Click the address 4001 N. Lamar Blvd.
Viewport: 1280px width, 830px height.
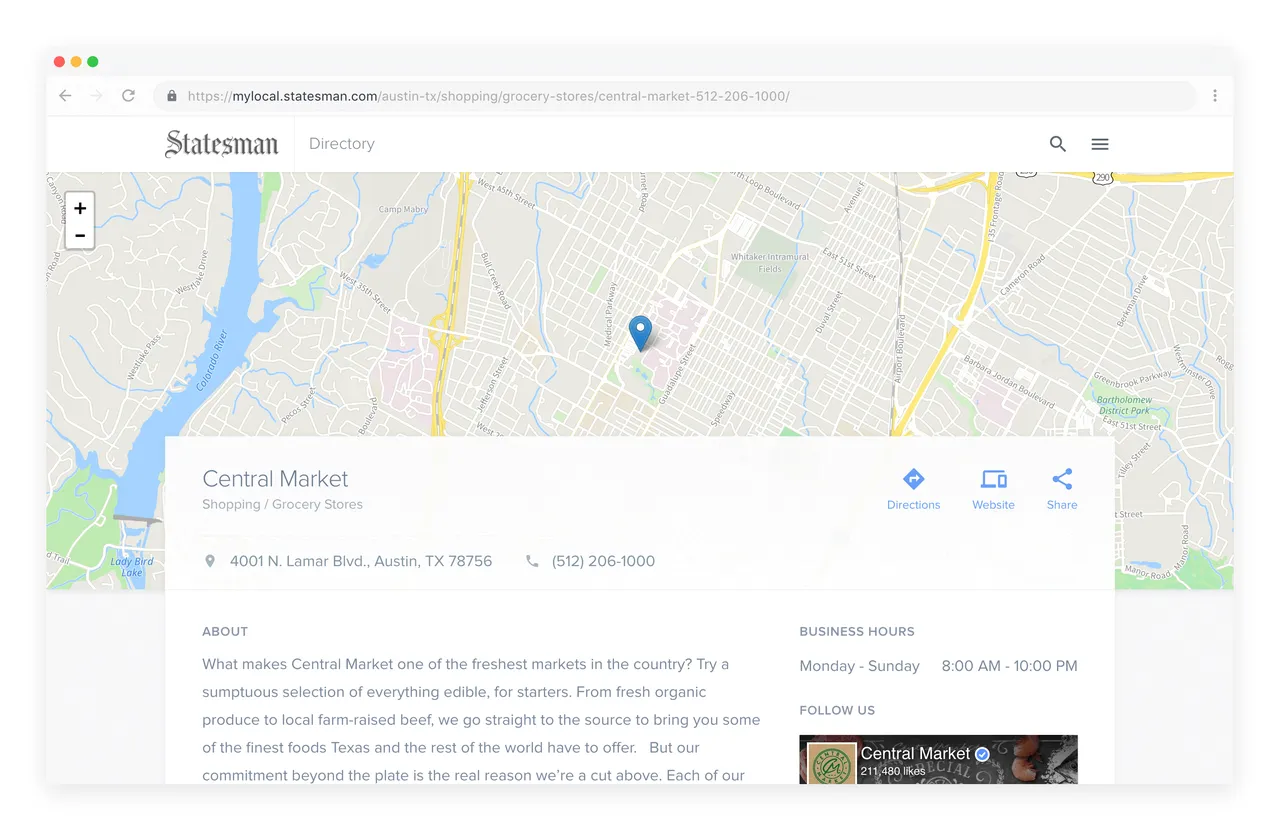361,561
